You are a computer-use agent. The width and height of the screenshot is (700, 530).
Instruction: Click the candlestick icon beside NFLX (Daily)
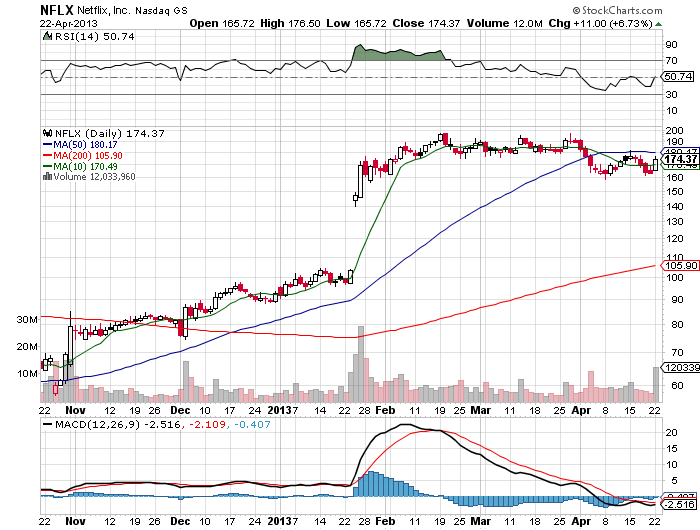click(47, 133)
